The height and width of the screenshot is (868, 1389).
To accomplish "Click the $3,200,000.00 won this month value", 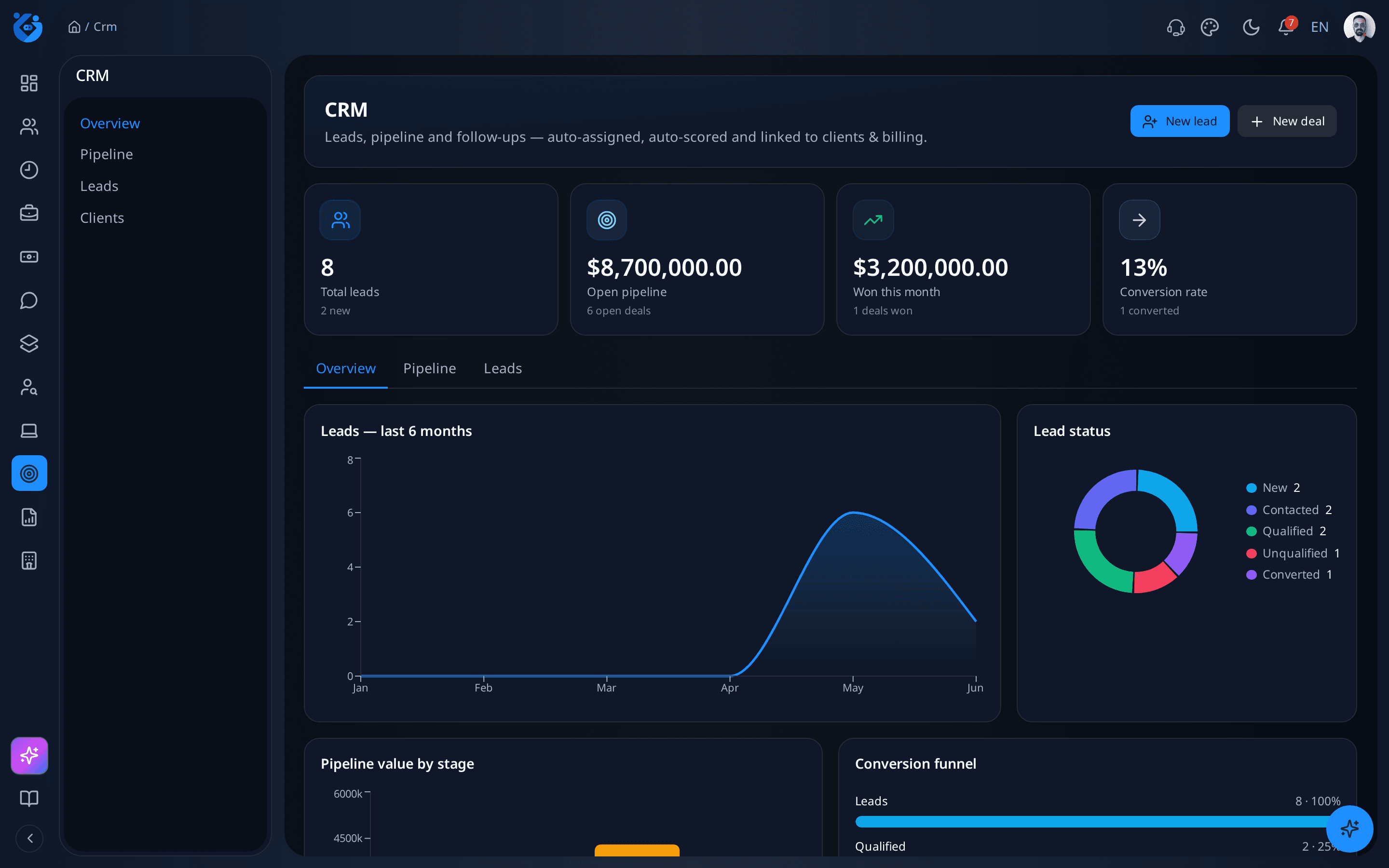I will pyautogui.click(x=930, y=268).
